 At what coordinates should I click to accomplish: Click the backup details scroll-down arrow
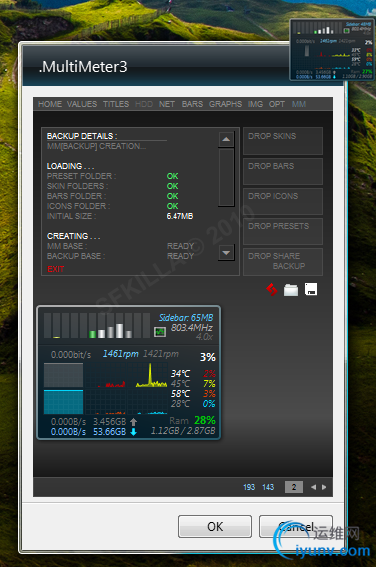click(x=226, y=252)
